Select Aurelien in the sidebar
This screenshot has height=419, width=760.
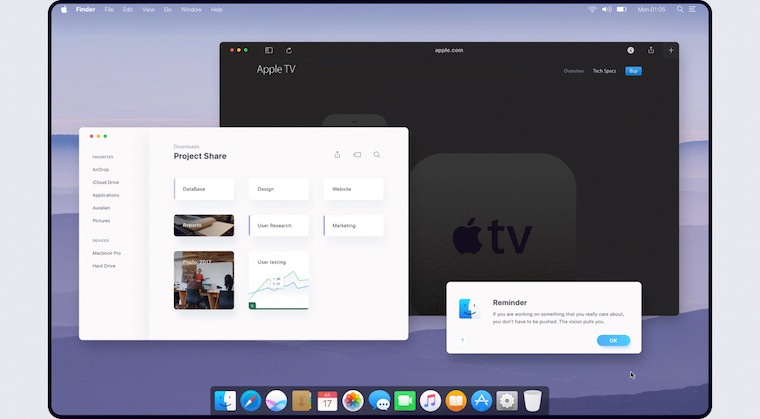tap(101, 208)
